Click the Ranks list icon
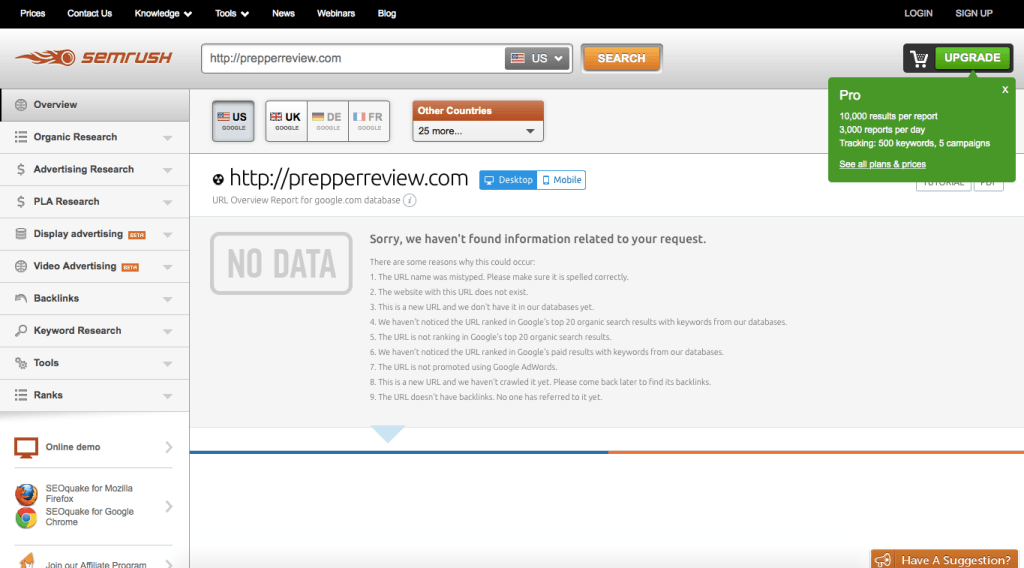The height and width of the screenshot is (568, 1024). click(21, 395)
